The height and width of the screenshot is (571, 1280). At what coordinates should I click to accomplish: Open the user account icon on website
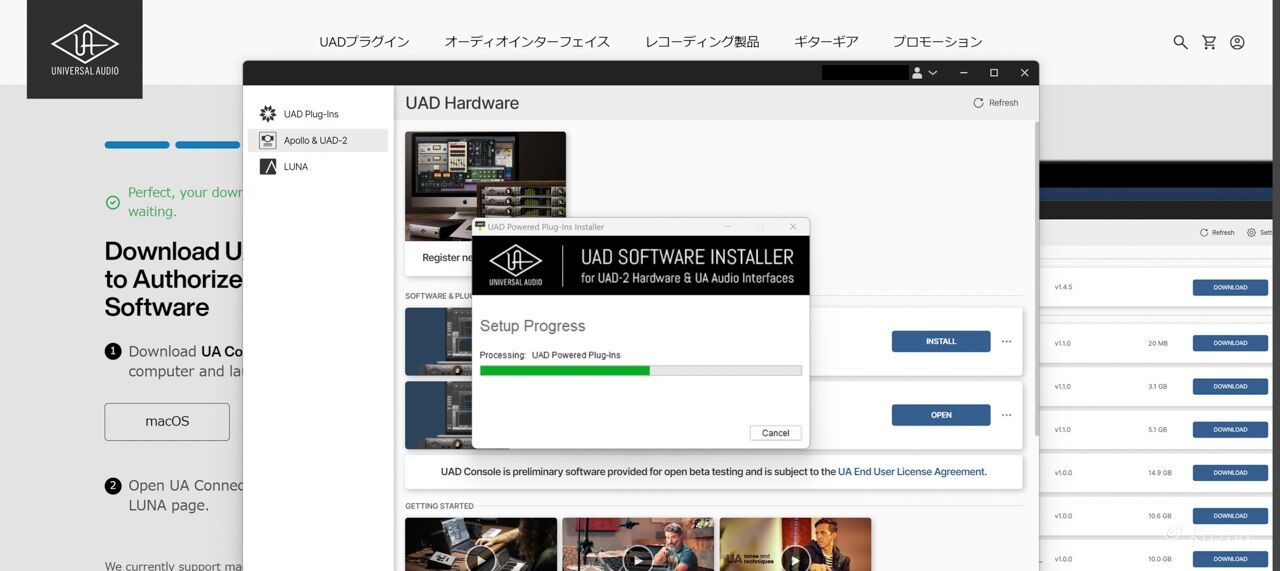(1237, 42)
